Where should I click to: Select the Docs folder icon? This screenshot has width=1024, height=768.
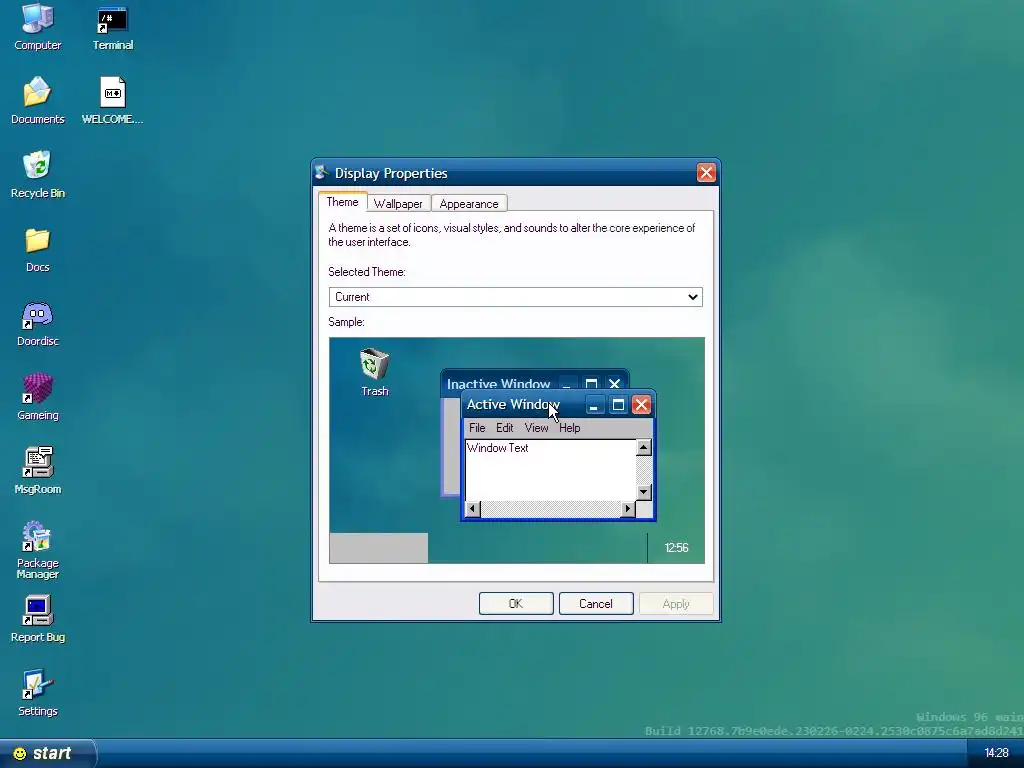point(37,249)
